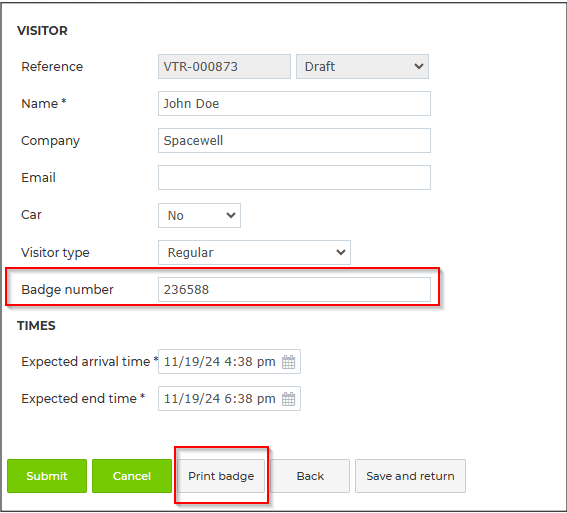This screenshot has height=513, width=567.
Task: Click the Submit button
Action: pyautogui.click(x=47, y=476)
